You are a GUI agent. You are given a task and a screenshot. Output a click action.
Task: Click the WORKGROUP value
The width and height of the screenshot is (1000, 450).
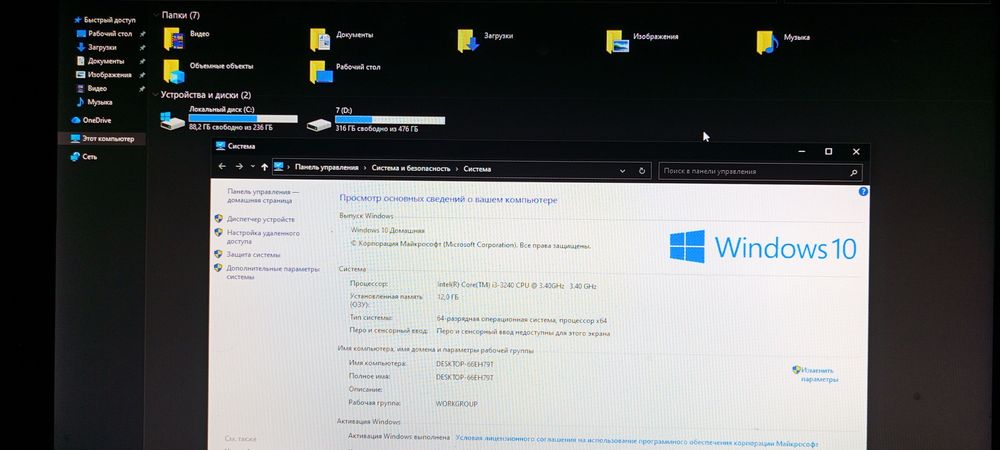pos(456,404)
